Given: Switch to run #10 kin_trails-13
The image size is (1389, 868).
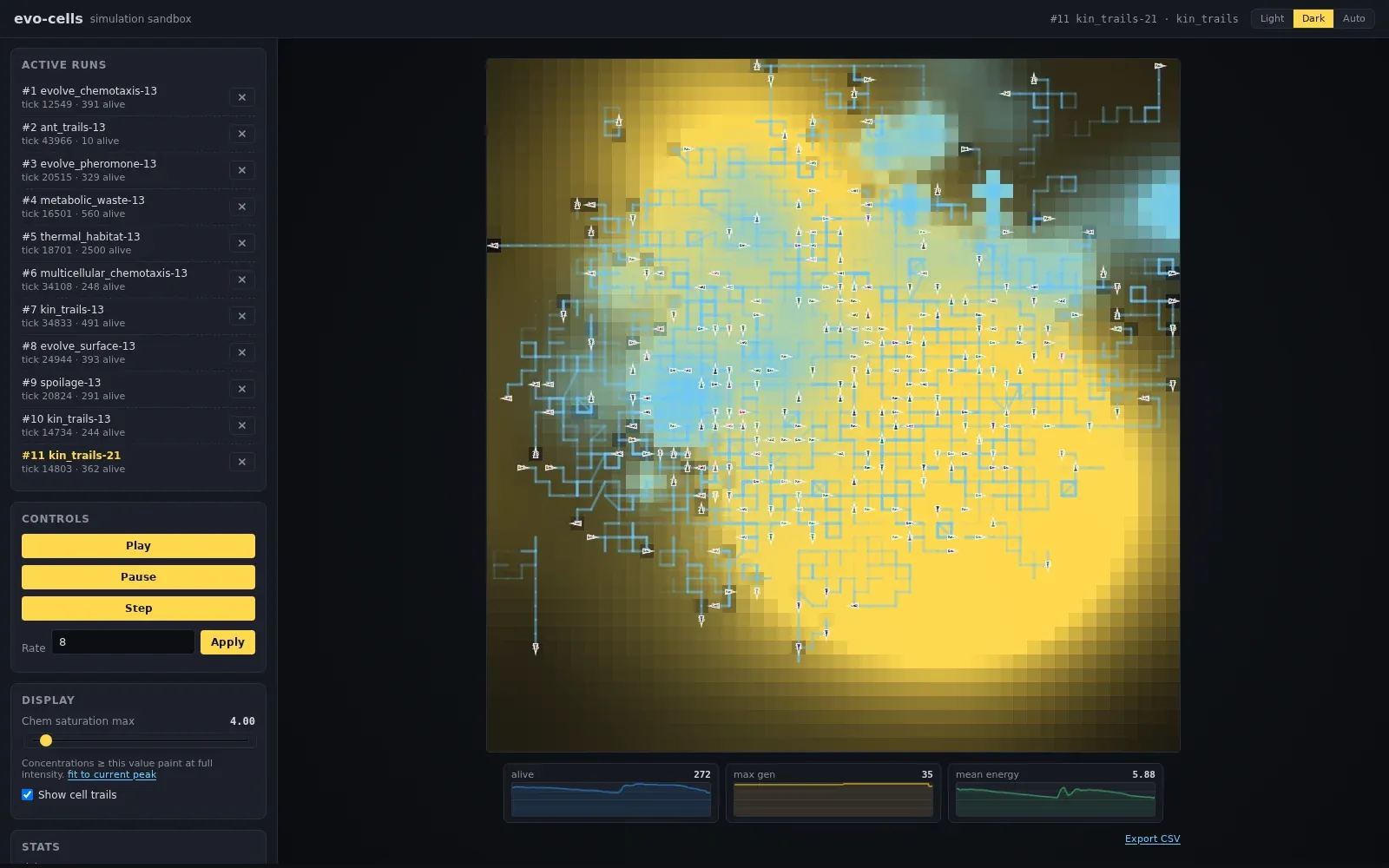Looking at the screenshot, I should (x=122, y=425).
